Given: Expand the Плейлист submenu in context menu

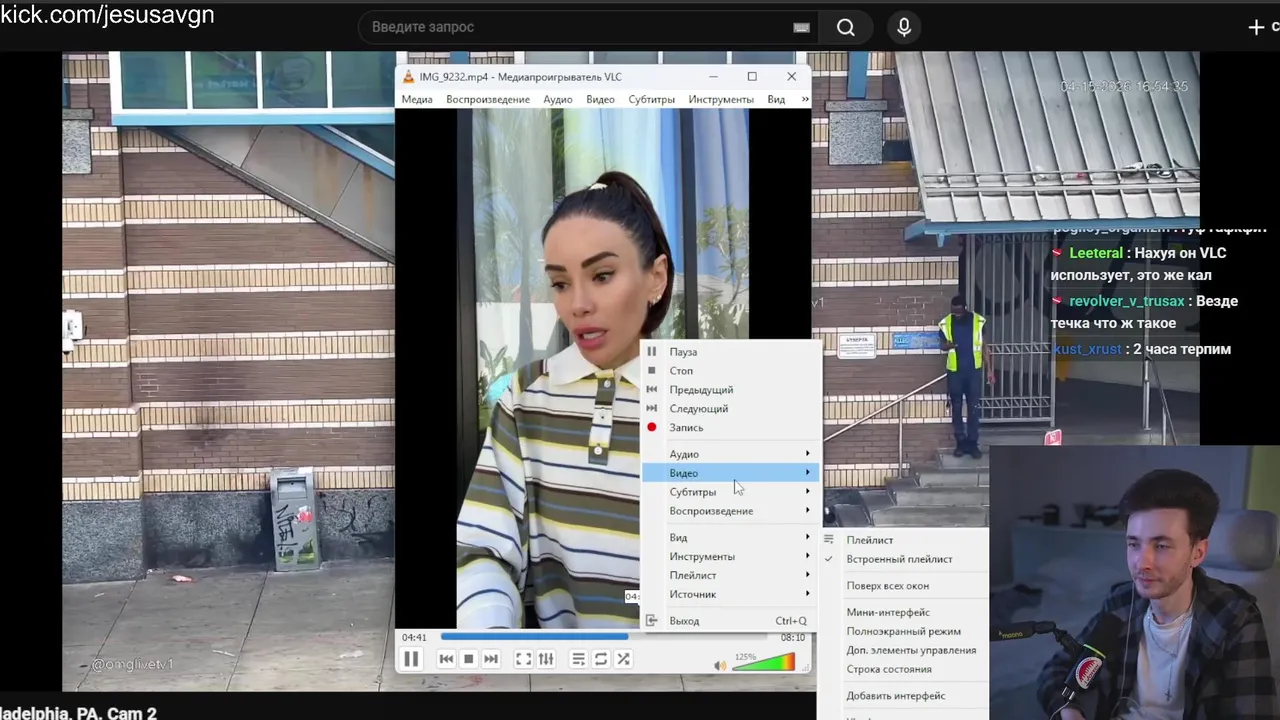Looking at the screenshot, I should tap(730, 576).
